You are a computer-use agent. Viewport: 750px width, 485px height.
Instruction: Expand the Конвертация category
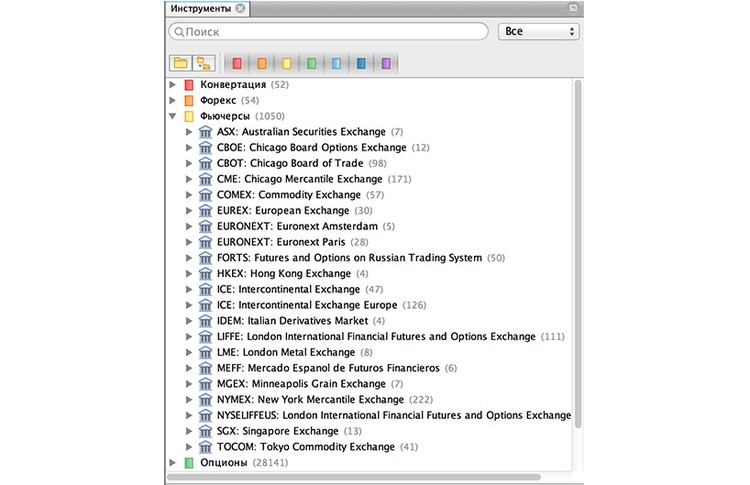[173, 85]
